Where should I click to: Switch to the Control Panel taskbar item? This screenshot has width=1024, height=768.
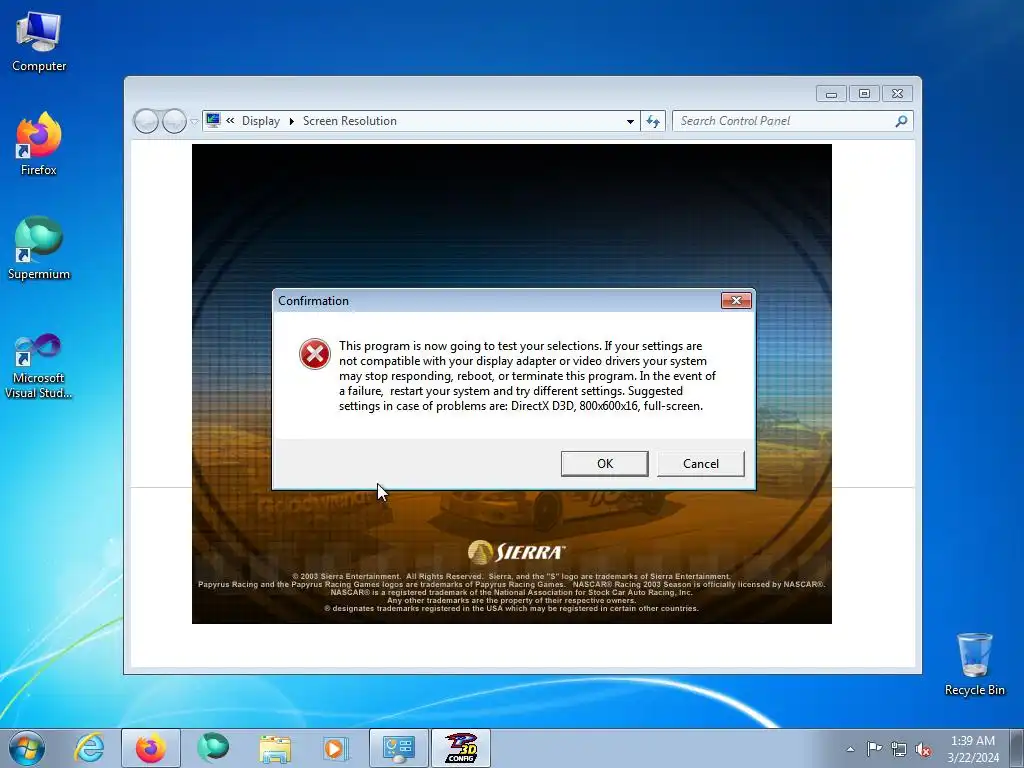399,748
